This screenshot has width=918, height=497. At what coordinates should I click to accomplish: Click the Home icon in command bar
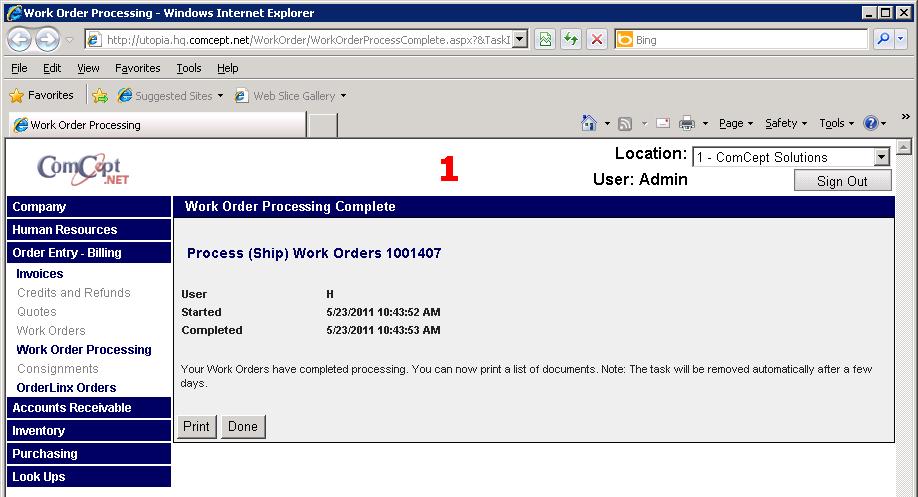590,123
